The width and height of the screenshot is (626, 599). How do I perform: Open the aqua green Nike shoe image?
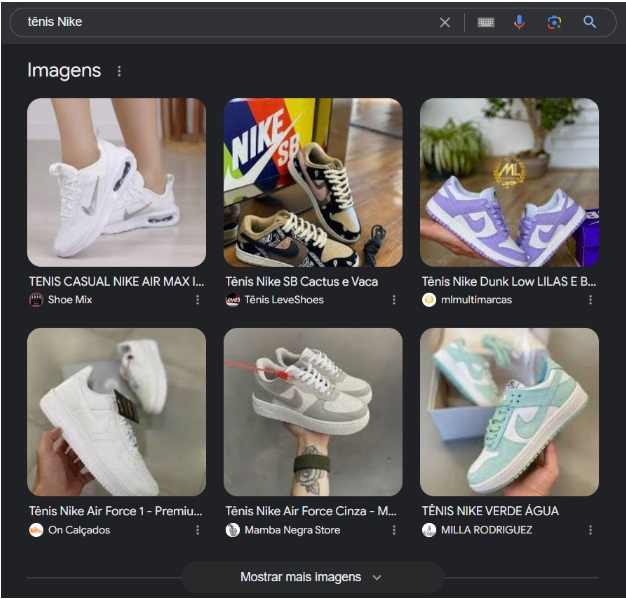(509, 412)
